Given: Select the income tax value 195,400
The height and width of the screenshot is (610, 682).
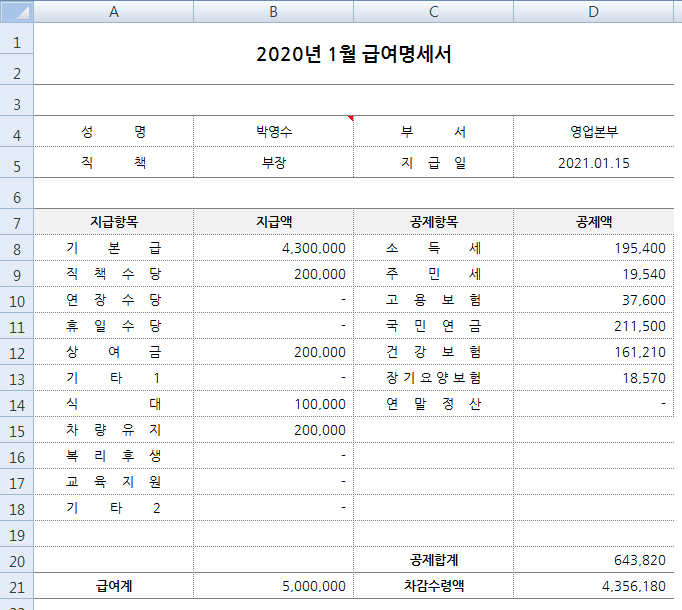Looking at the screenshot, I should coord(593,248).
